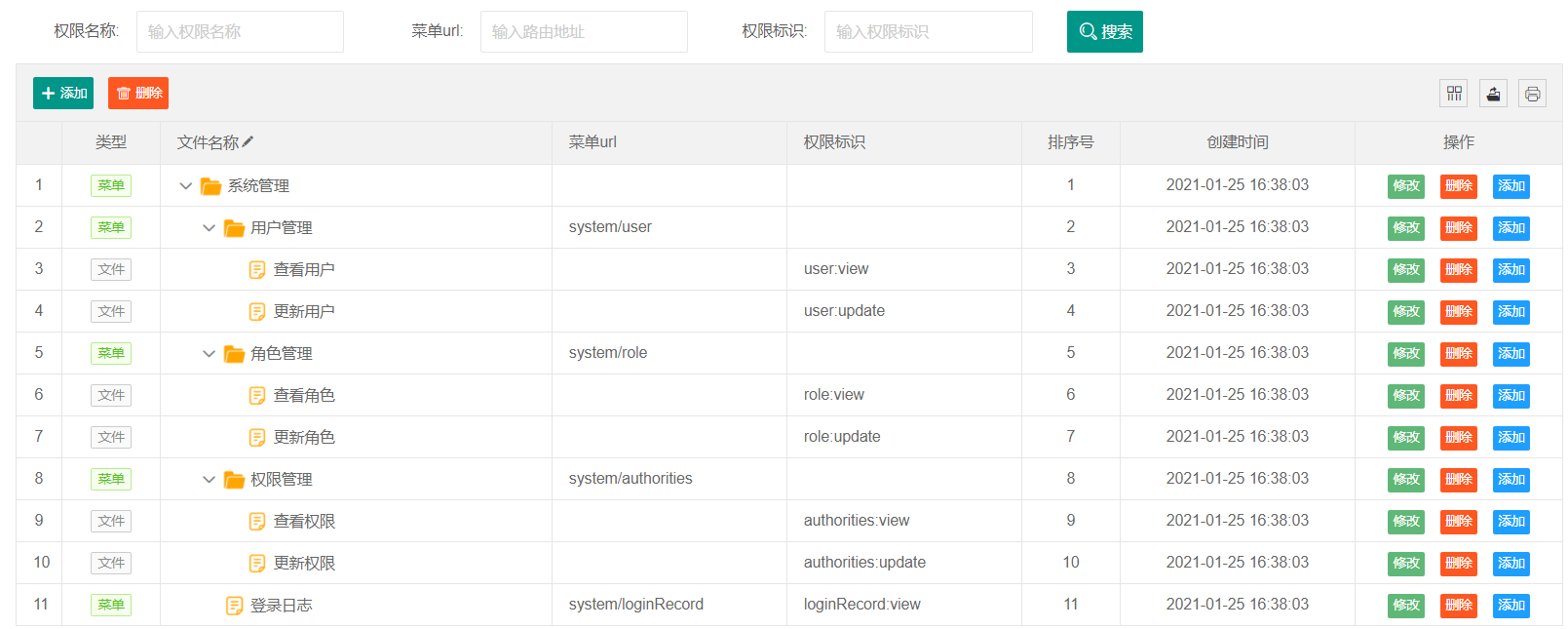Click 删除 in the 用户管理 row
This screenshot has width=1568, height=629.
(x=1458, y=228)
